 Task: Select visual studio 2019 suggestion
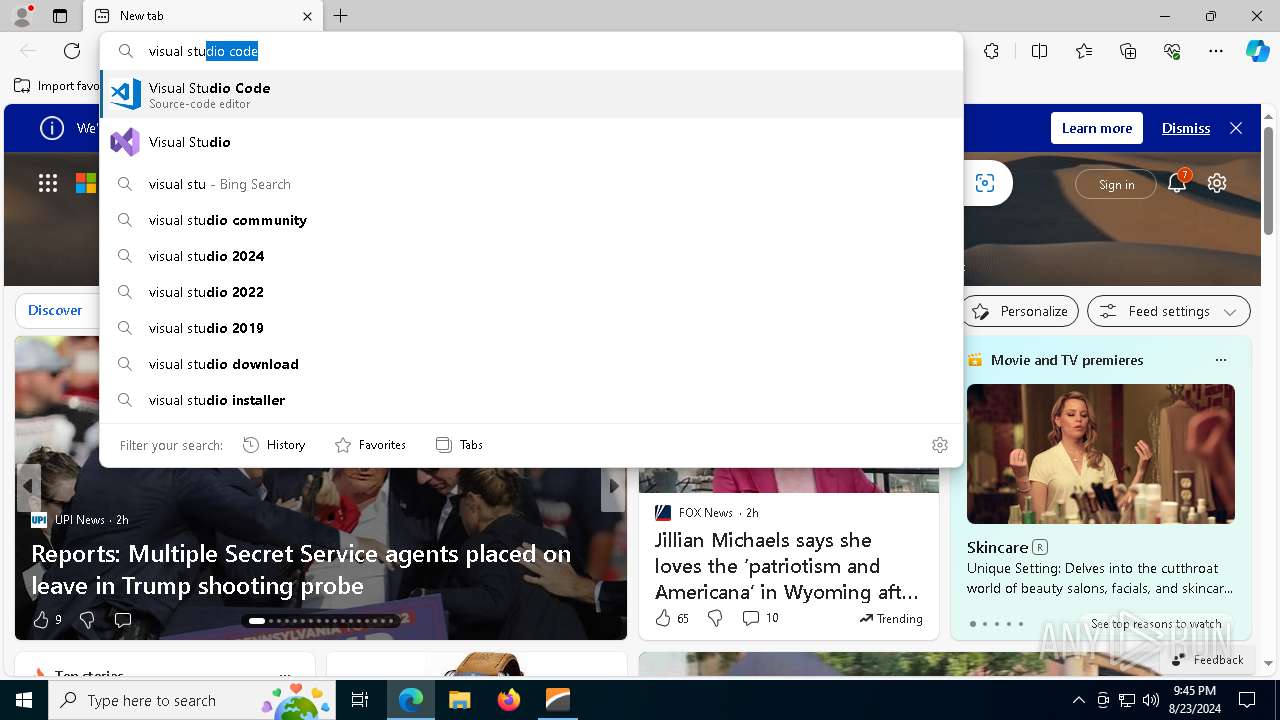point(531,328)
